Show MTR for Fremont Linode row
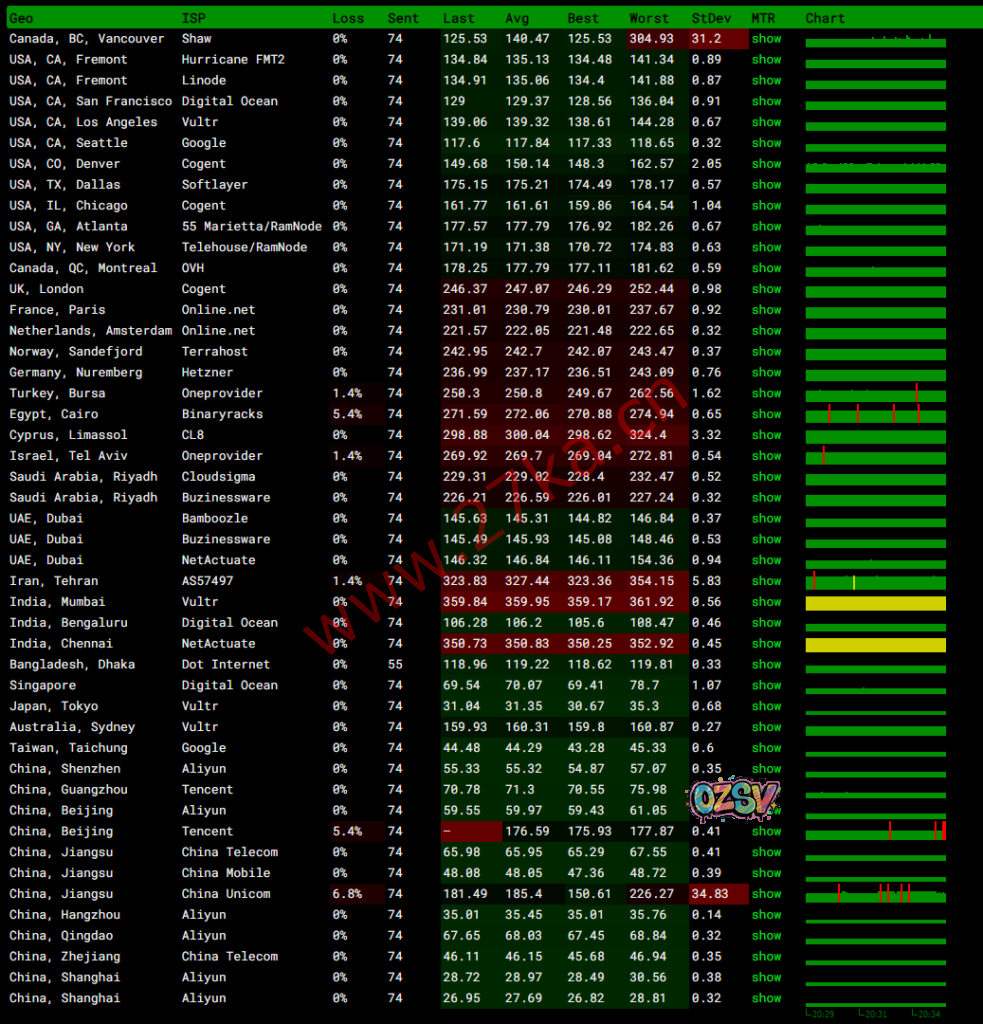This screenshot has width=983, height=1024. (766, 80)
